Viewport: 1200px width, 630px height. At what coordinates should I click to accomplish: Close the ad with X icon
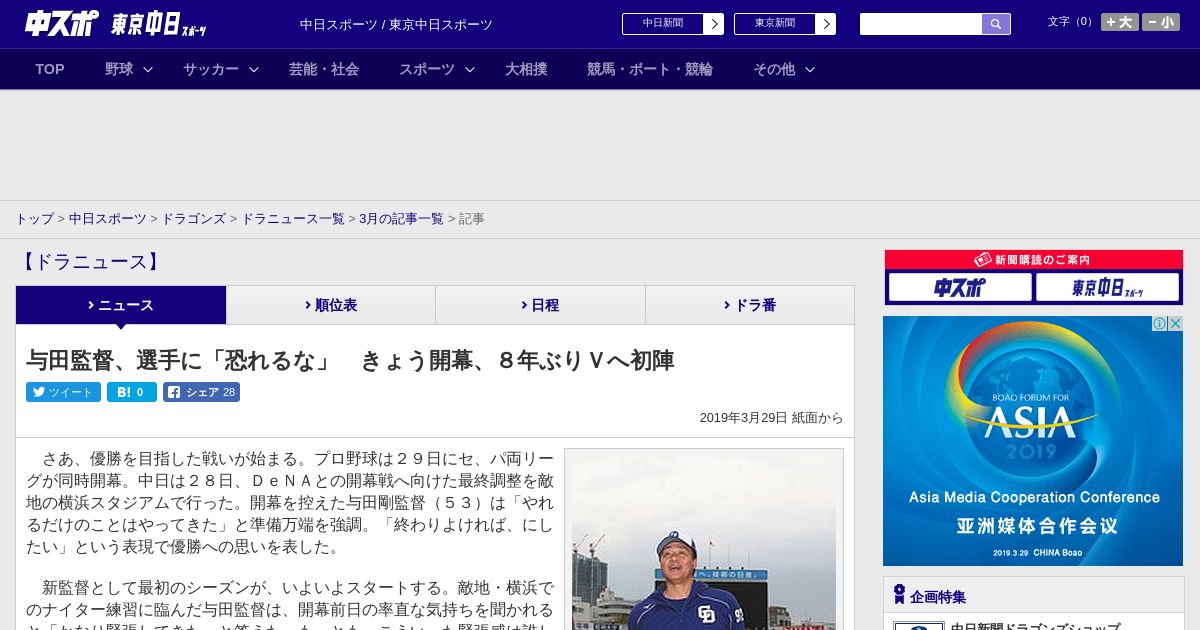(x=1176, y=323)
